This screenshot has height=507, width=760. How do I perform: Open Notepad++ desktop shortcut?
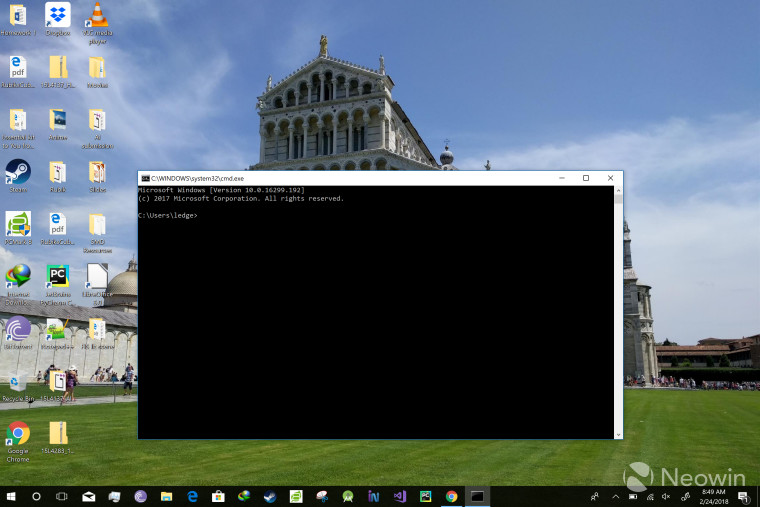point(57,333)
